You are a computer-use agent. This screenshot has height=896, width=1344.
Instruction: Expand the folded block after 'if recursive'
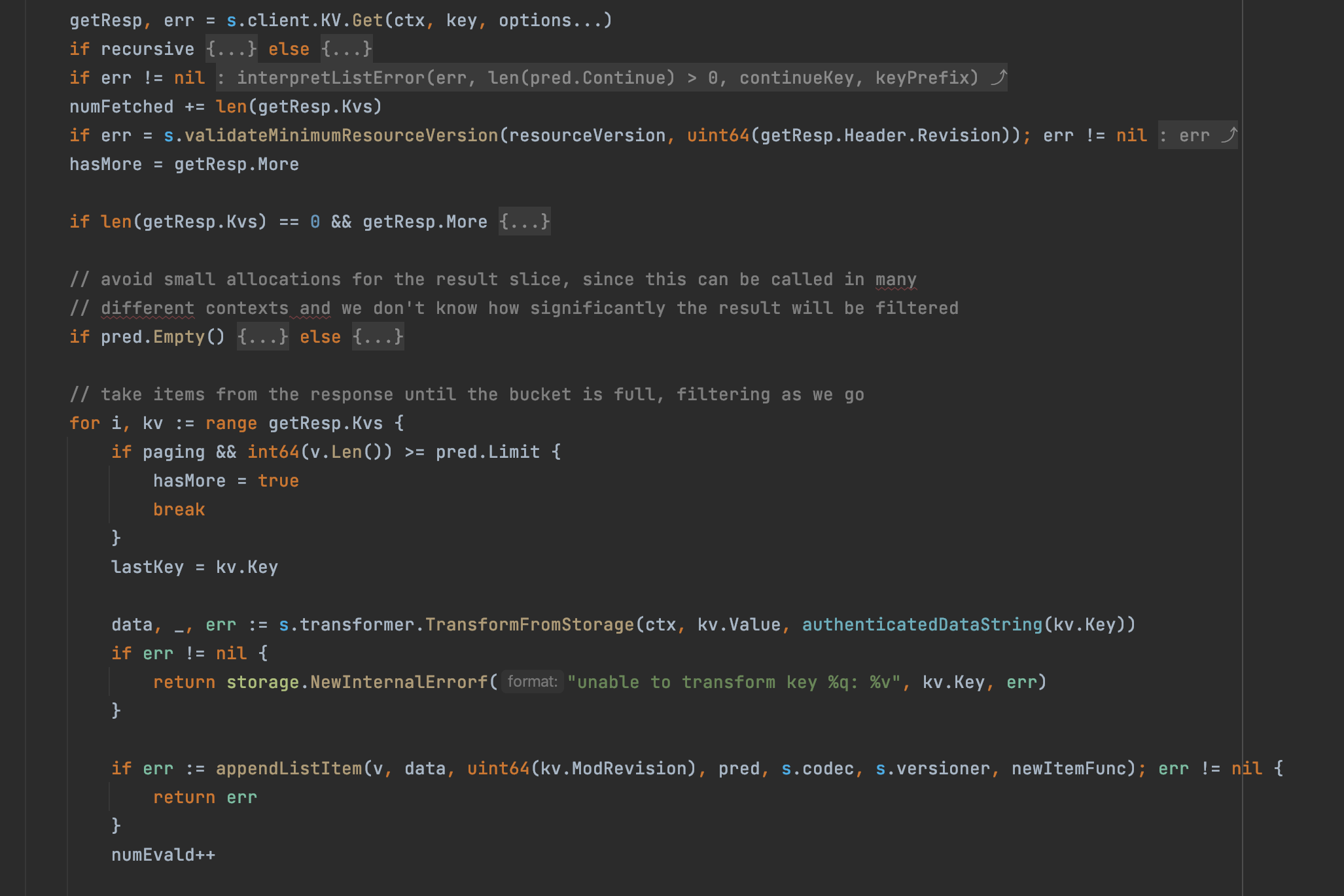231,49
